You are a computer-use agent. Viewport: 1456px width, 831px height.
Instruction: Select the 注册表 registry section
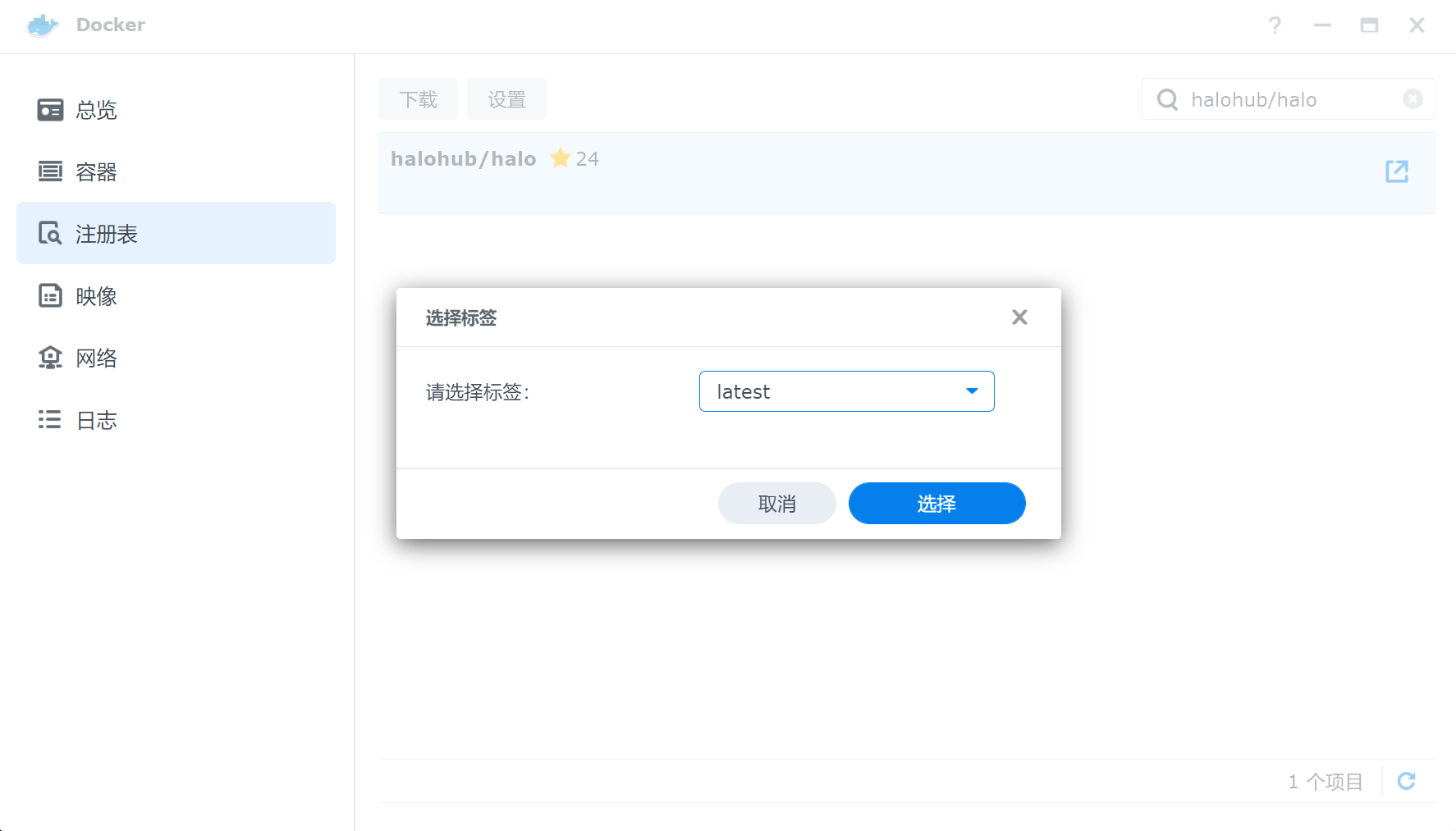click(x=176, y=233)
